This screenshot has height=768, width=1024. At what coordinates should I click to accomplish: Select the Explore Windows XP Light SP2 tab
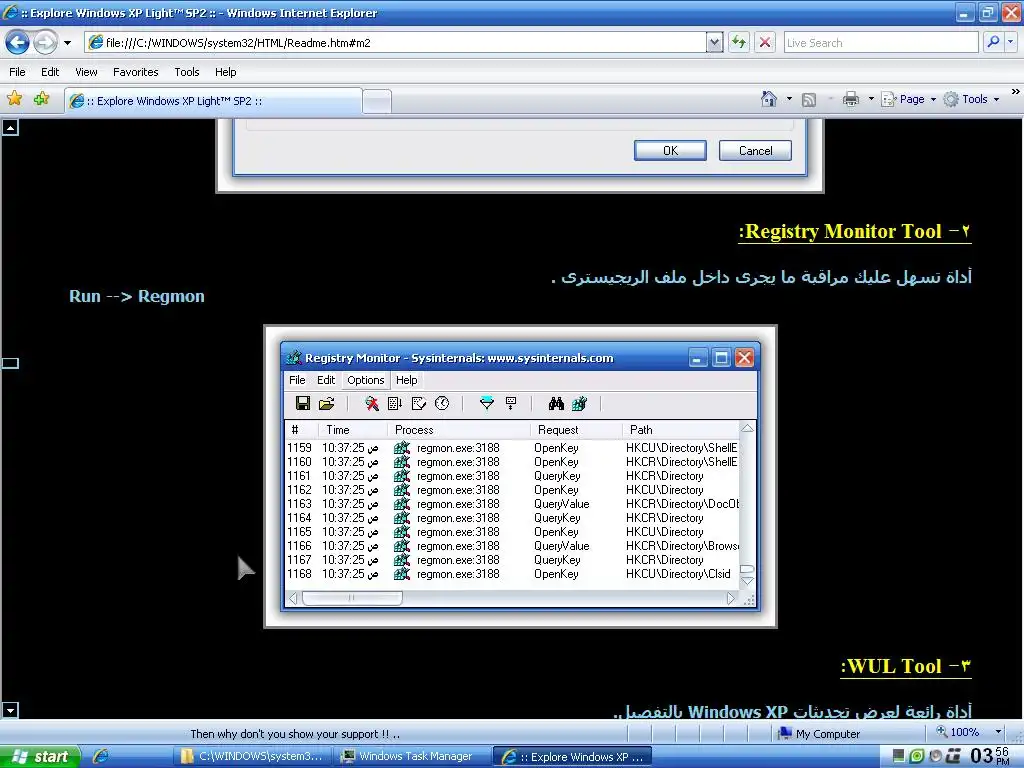pos(213,101)
